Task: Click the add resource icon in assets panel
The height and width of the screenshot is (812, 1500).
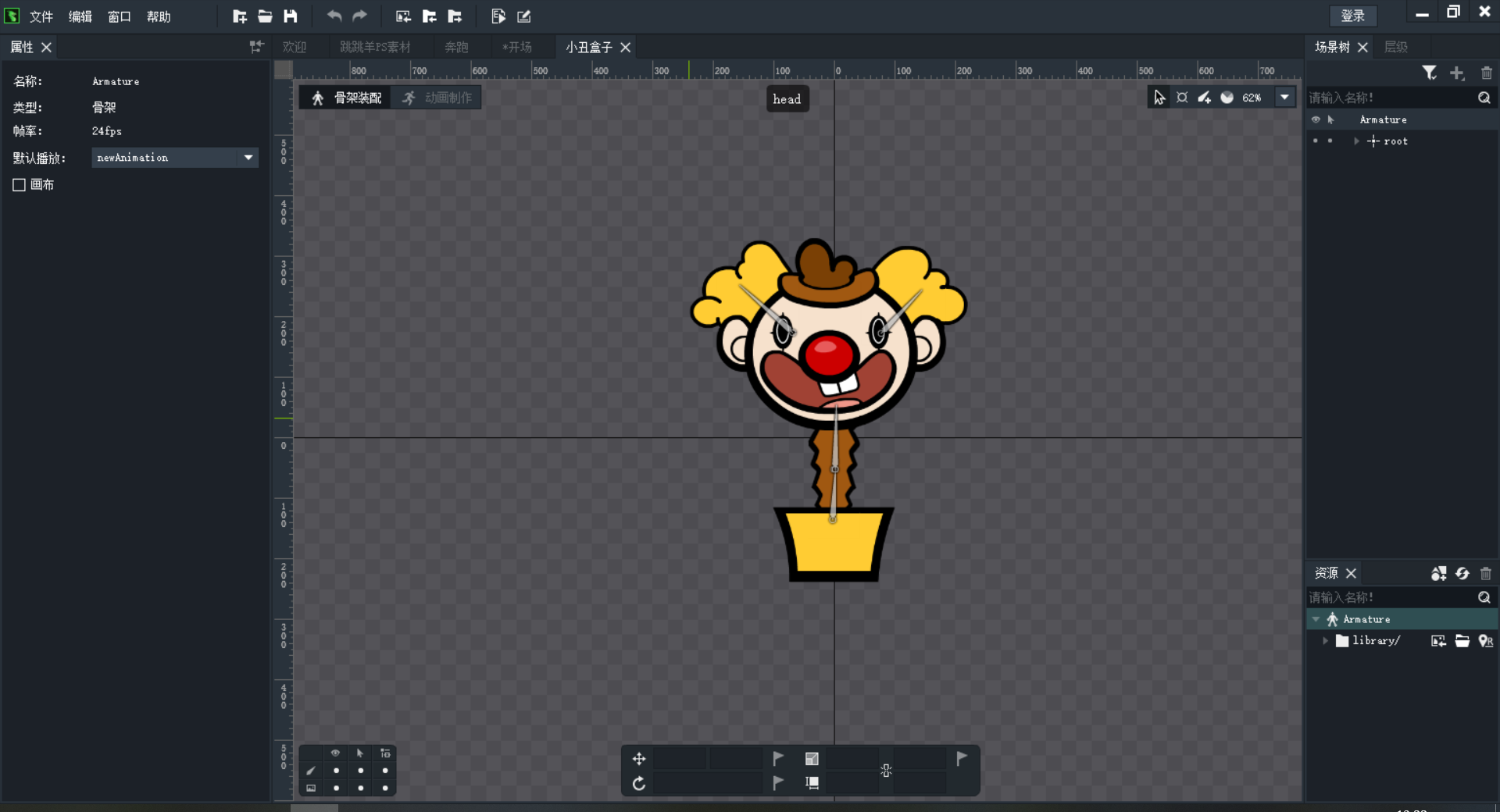Action: pos(1438,573)
